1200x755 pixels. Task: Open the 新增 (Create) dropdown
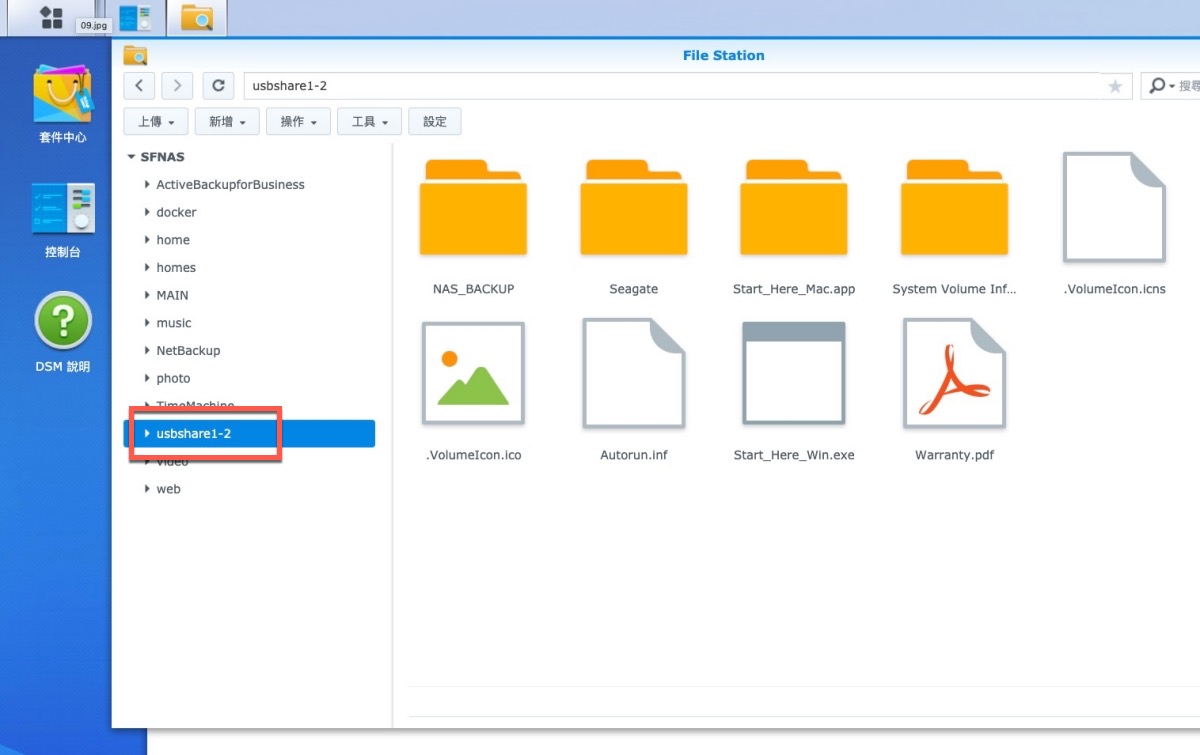pyautogui.click(x=227, y=122)
